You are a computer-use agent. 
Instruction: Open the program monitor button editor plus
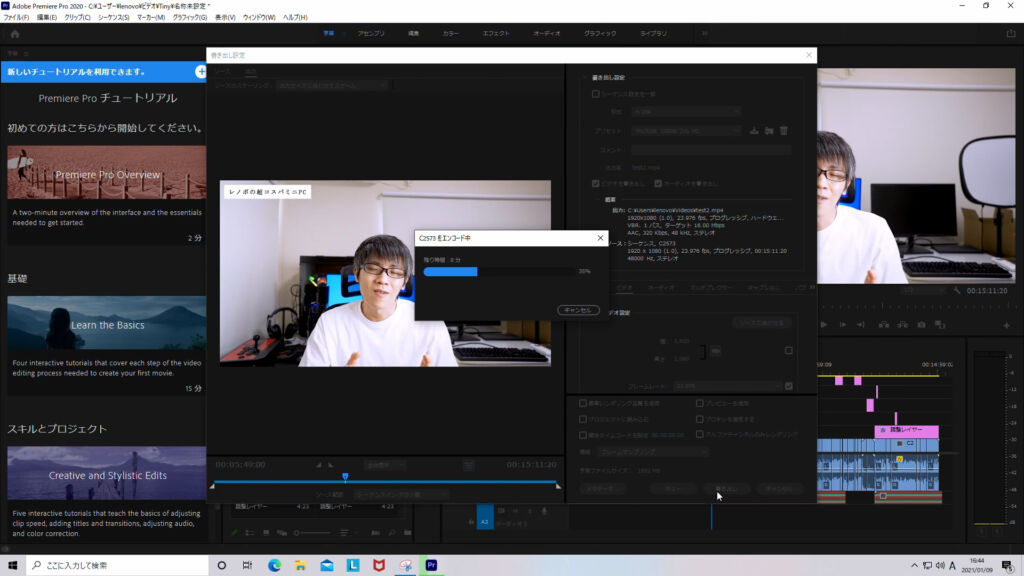pos(1006,325)
